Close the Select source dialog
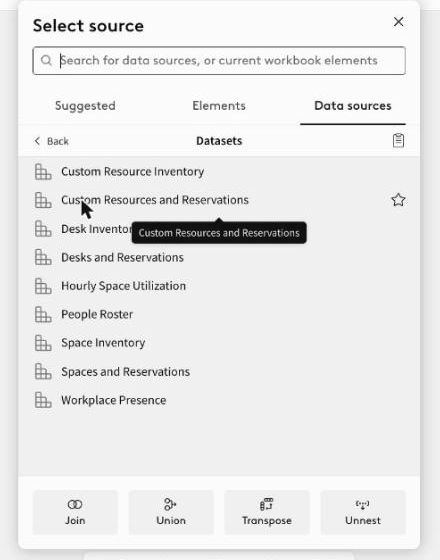Image resolution: width=440 pixels, height=560 pixels. pos(398,22)
